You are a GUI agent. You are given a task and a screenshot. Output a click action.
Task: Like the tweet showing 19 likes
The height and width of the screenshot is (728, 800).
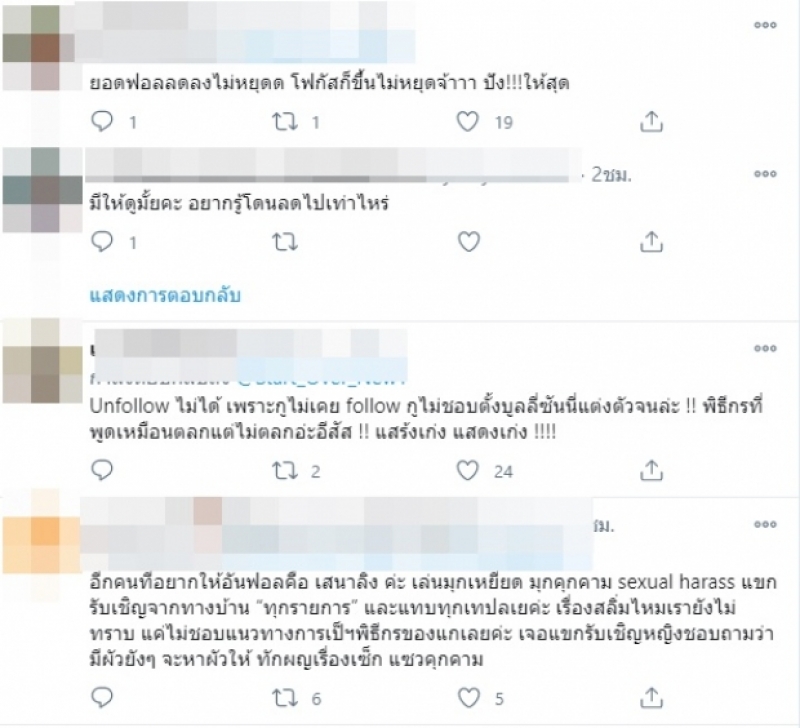pyautogui.click(x=467, y=122)
